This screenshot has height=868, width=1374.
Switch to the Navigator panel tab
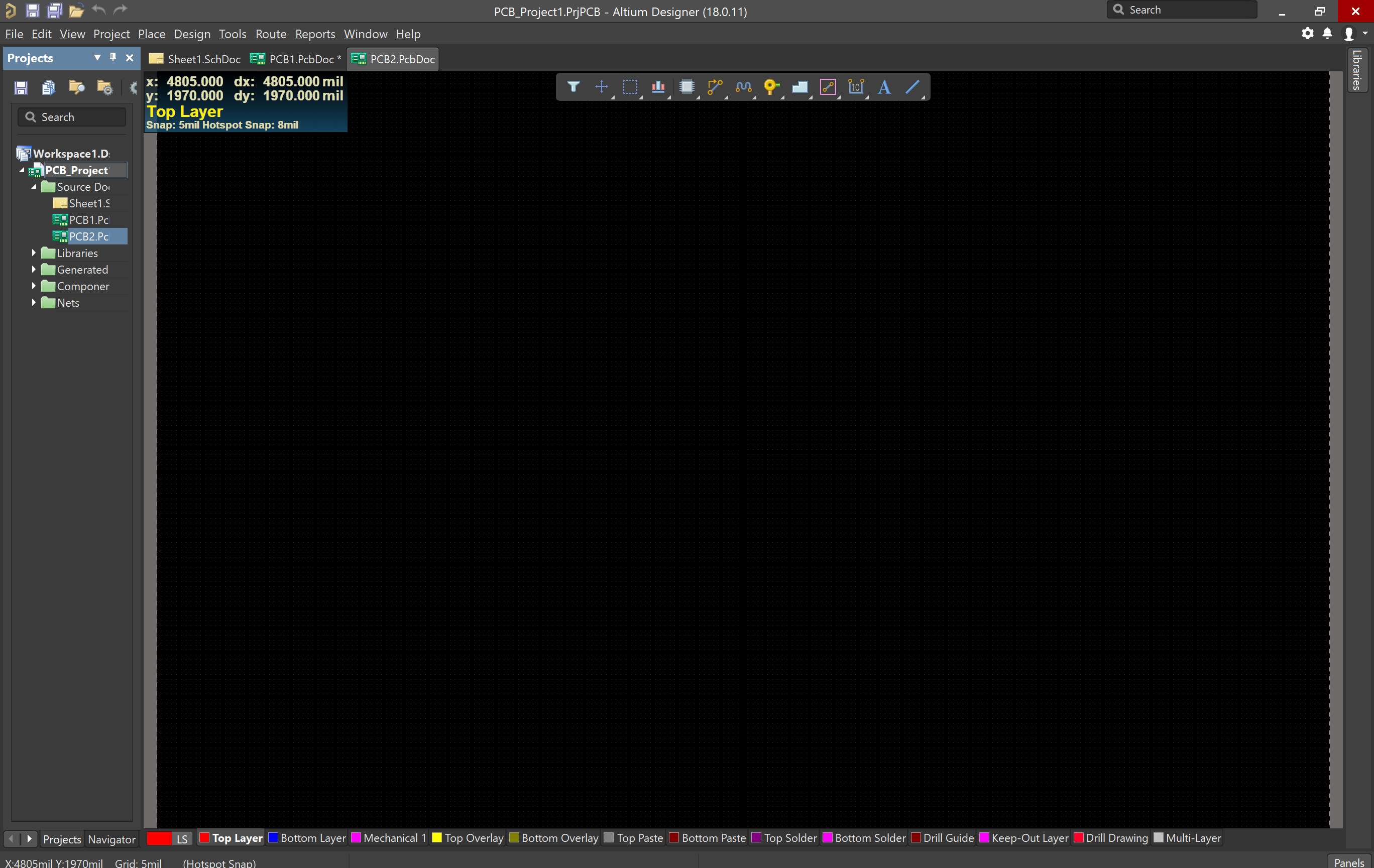pos(111,839)
